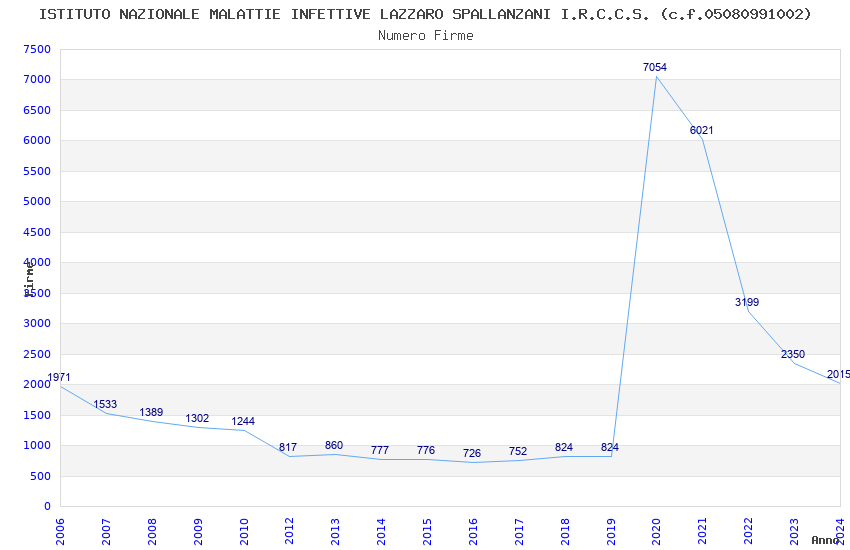Image resolution: width=850 pixels, height=550 pixels.
Task: Click y-axis tick label 500
Action: point(40,476)
